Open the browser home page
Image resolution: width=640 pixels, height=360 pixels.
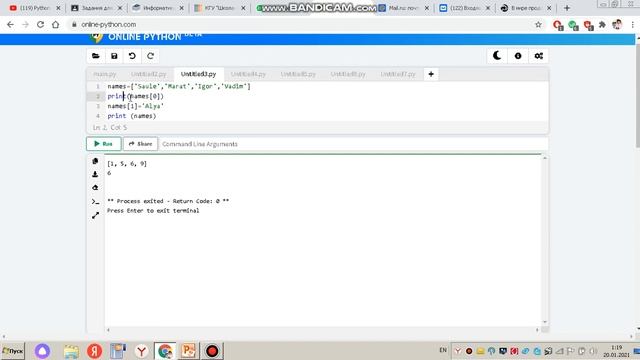point(56,24)
